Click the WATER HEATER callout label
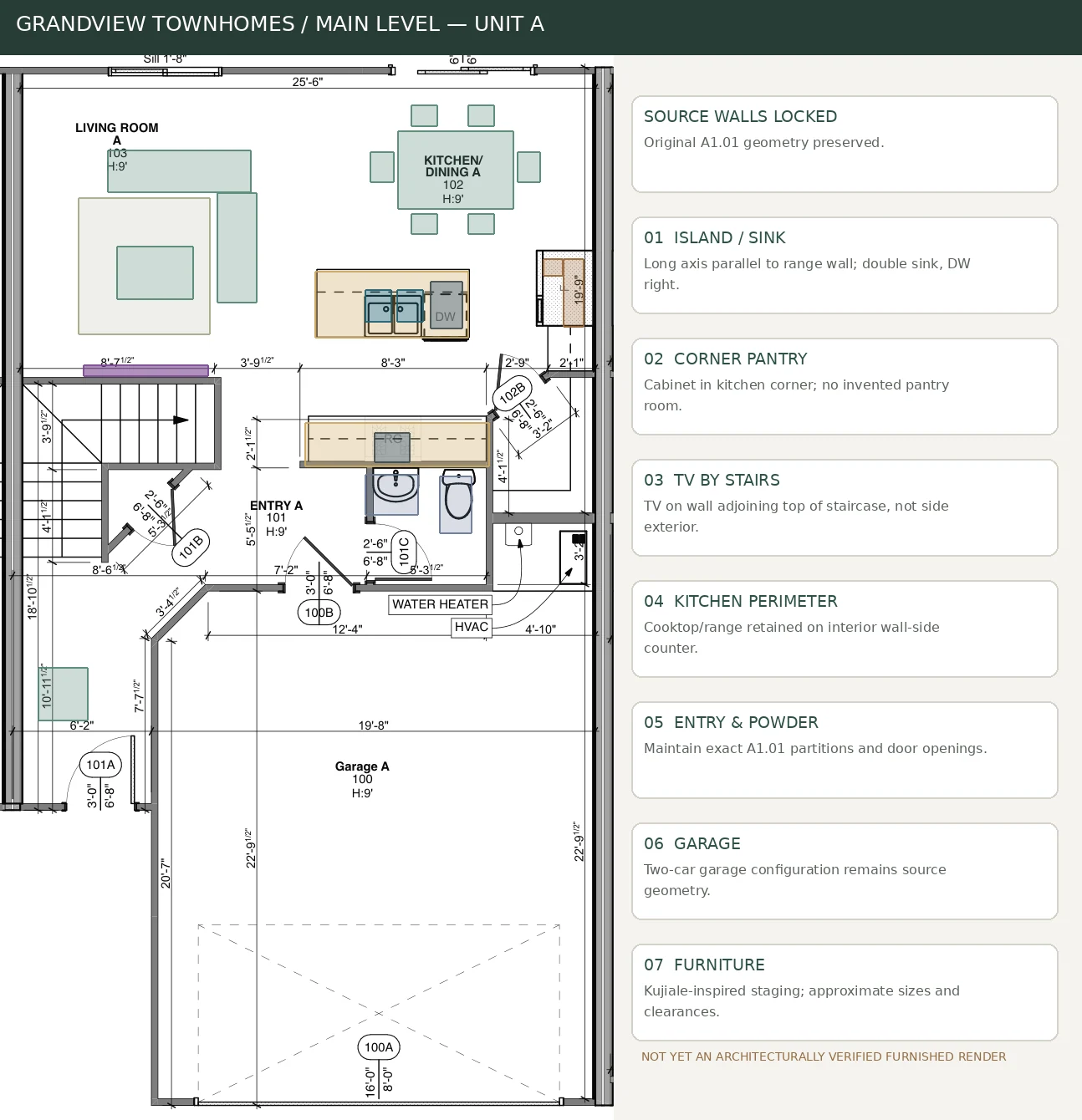1082x1120 pixels. click(x=440, y=604)
